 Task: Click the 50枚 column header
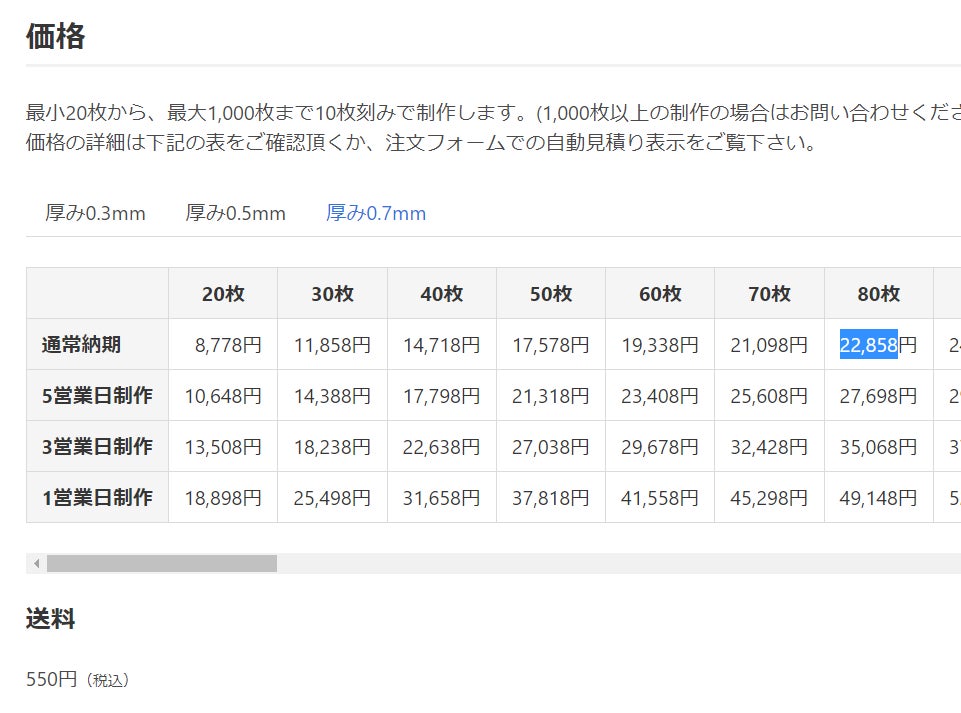tap(550, 294)
